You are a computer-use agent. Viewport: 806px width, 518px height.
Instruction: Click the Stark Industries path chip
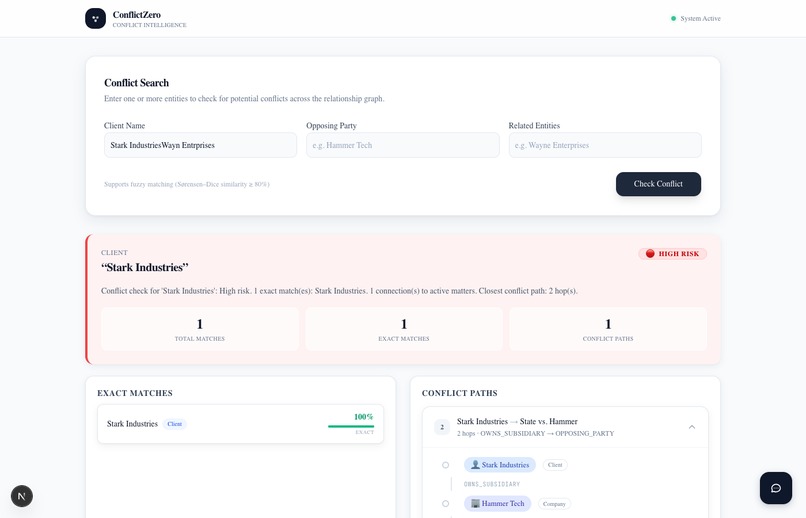click(x=500, y=465)
